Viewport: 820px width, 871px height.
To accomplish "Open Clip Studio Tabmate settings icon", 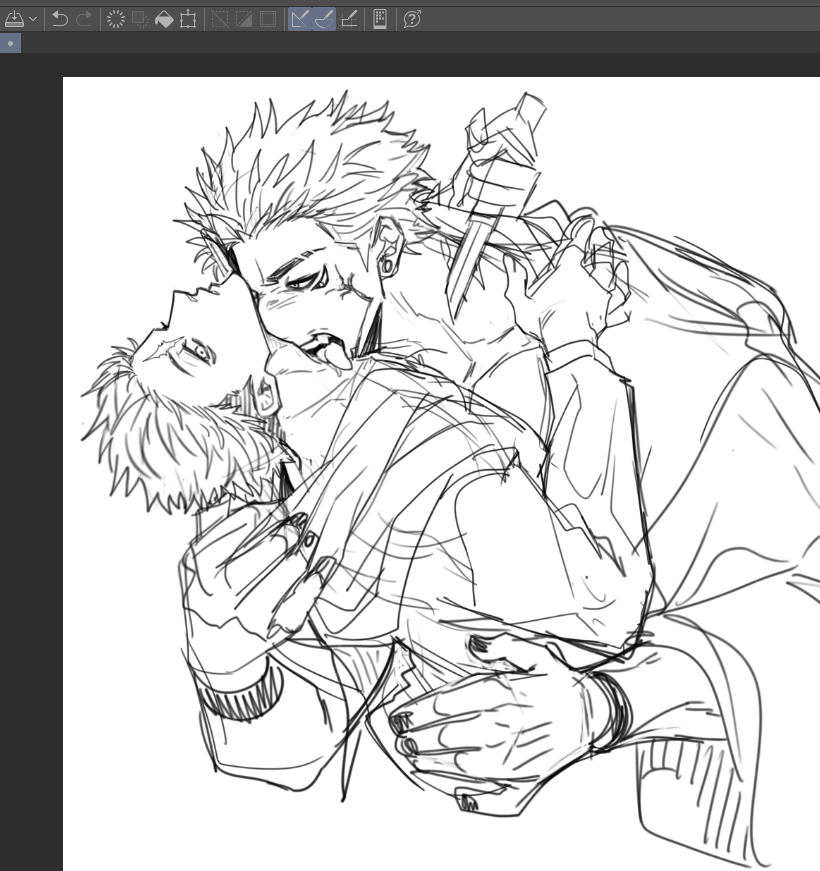I will (x=380, y=19).
